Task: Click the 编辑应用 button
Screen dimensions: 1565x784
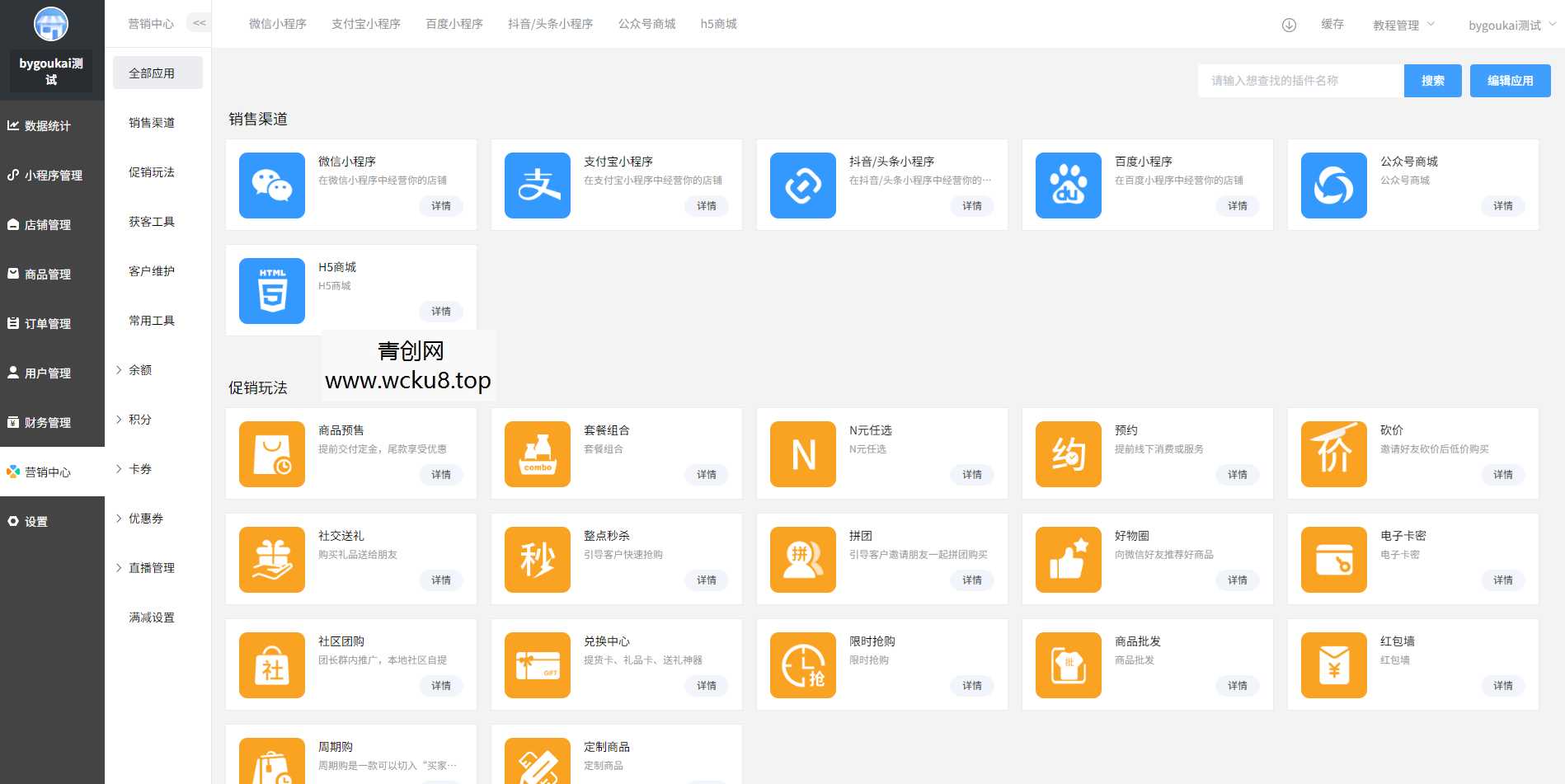Action: point(1510,80)
